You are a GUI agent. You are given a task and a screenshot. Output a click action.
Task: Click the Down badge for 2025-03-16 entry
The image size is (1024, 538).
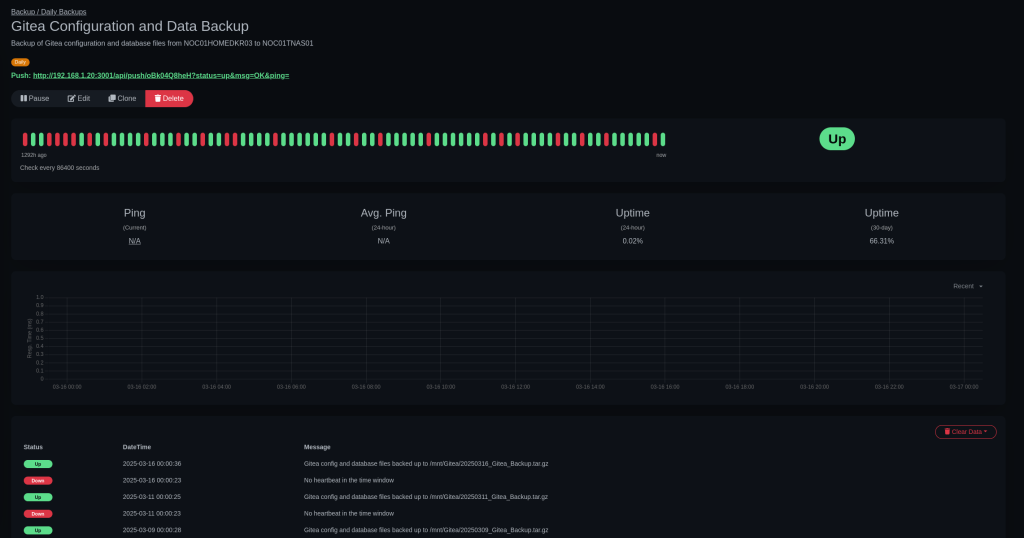(x=38, y=480)
